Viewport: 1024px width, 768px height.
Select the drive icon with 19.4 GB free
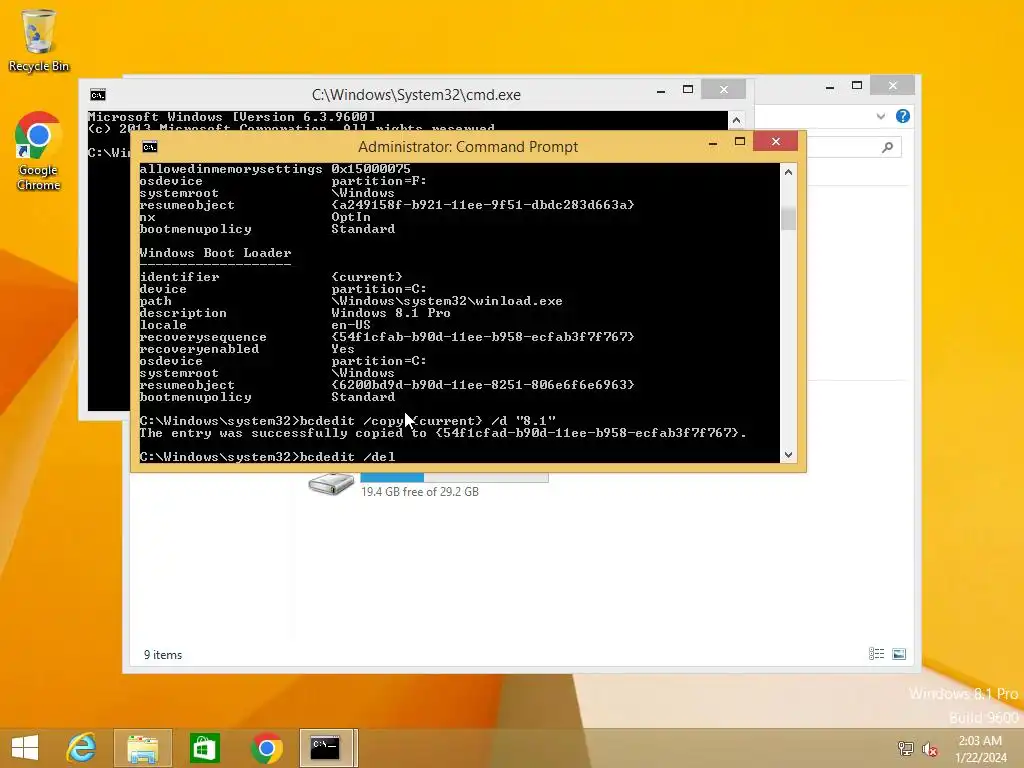pyautogui.click(x=331, y=485)
